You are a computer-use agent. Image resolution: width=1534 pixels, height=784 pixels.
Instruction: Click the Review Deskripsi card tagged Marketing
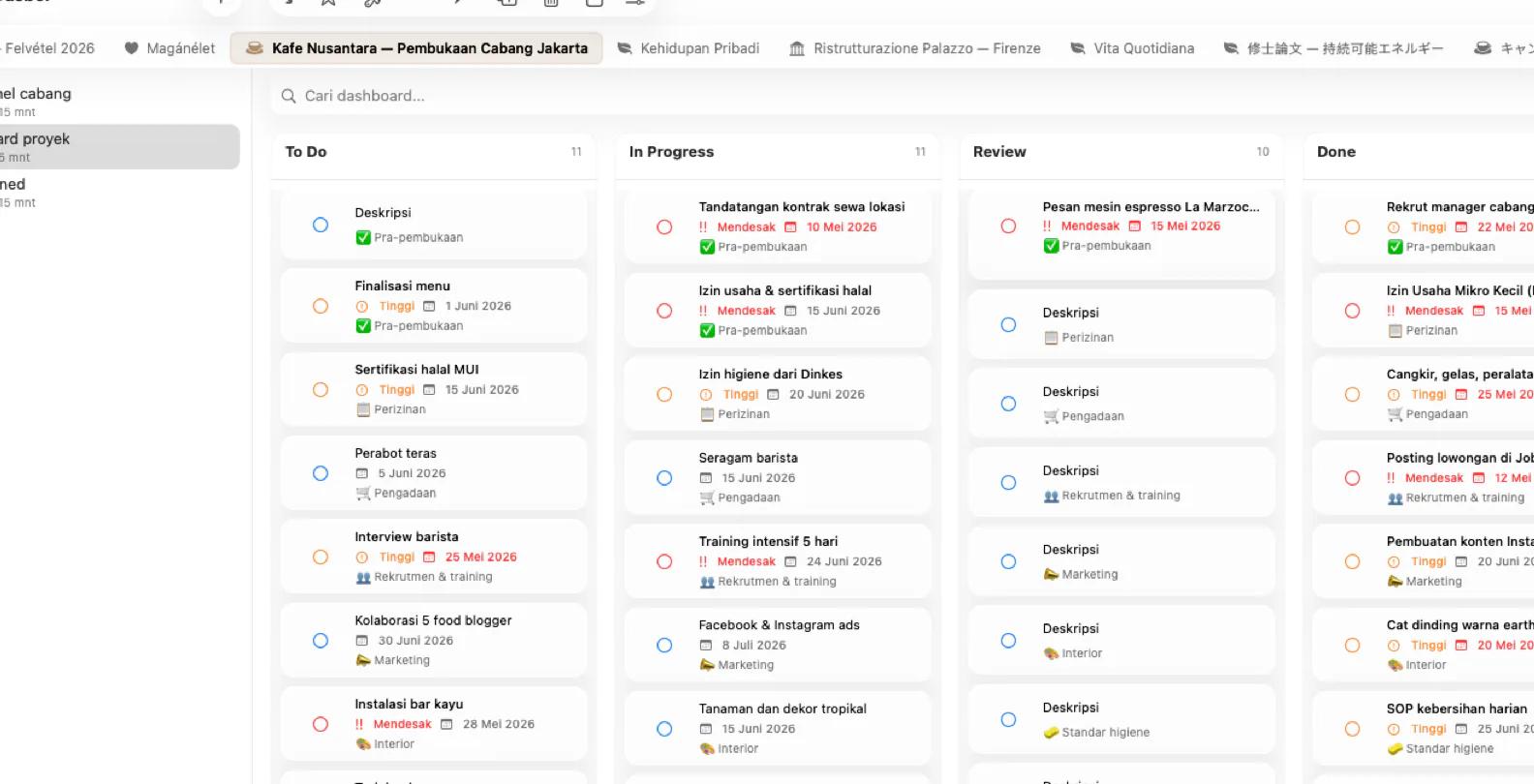(1121, 561)
